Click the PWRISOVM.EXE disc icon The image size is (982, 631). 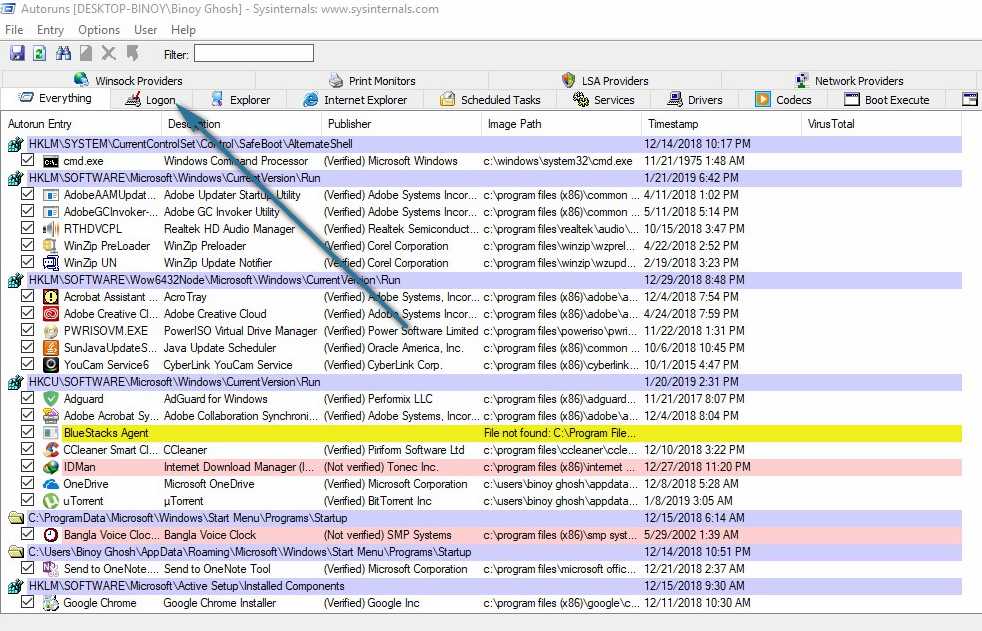[x=51, y=331]
